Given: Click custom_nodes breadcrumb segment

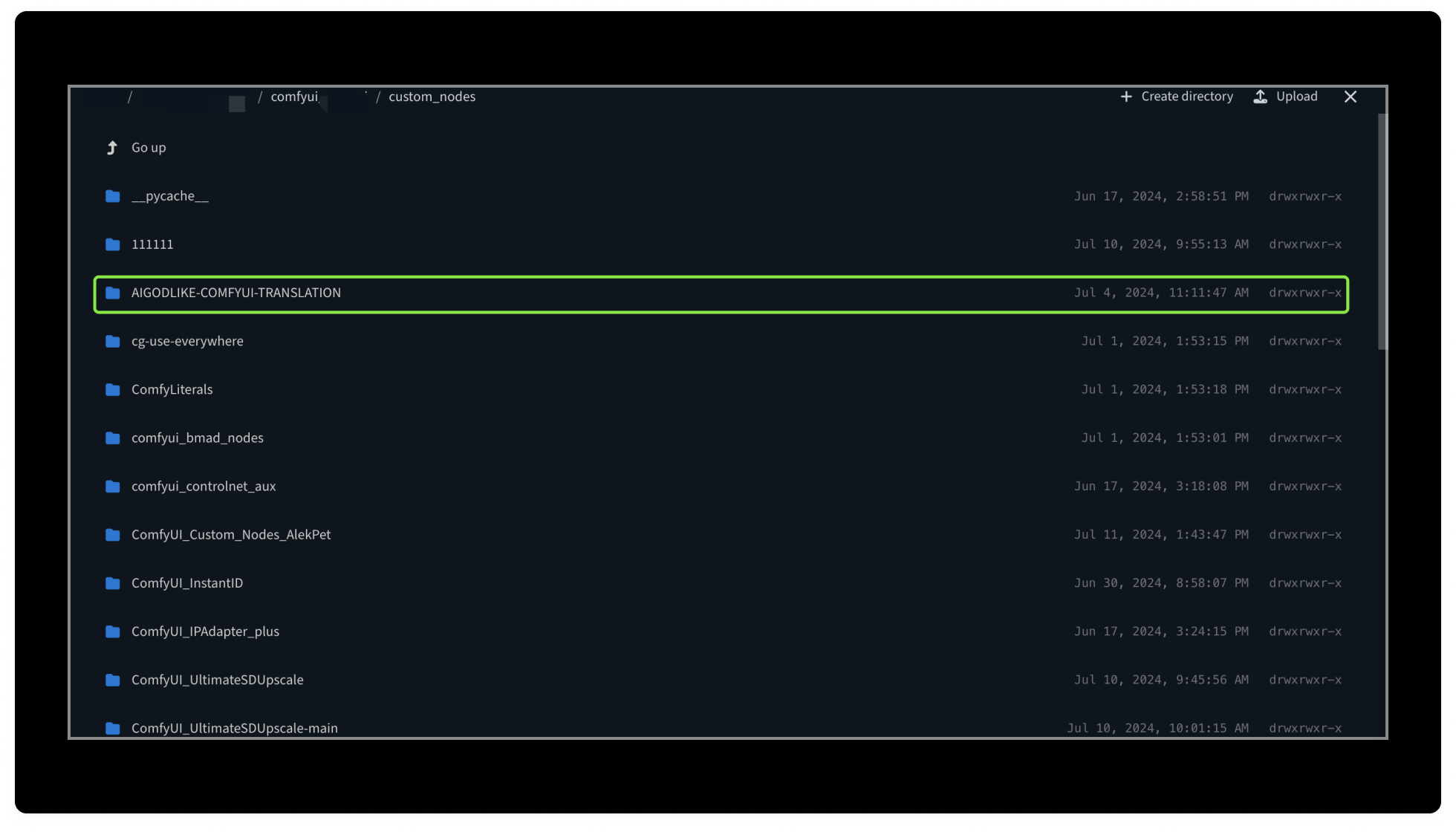Looking at the screenshot, I should click(x=432, y=97).
